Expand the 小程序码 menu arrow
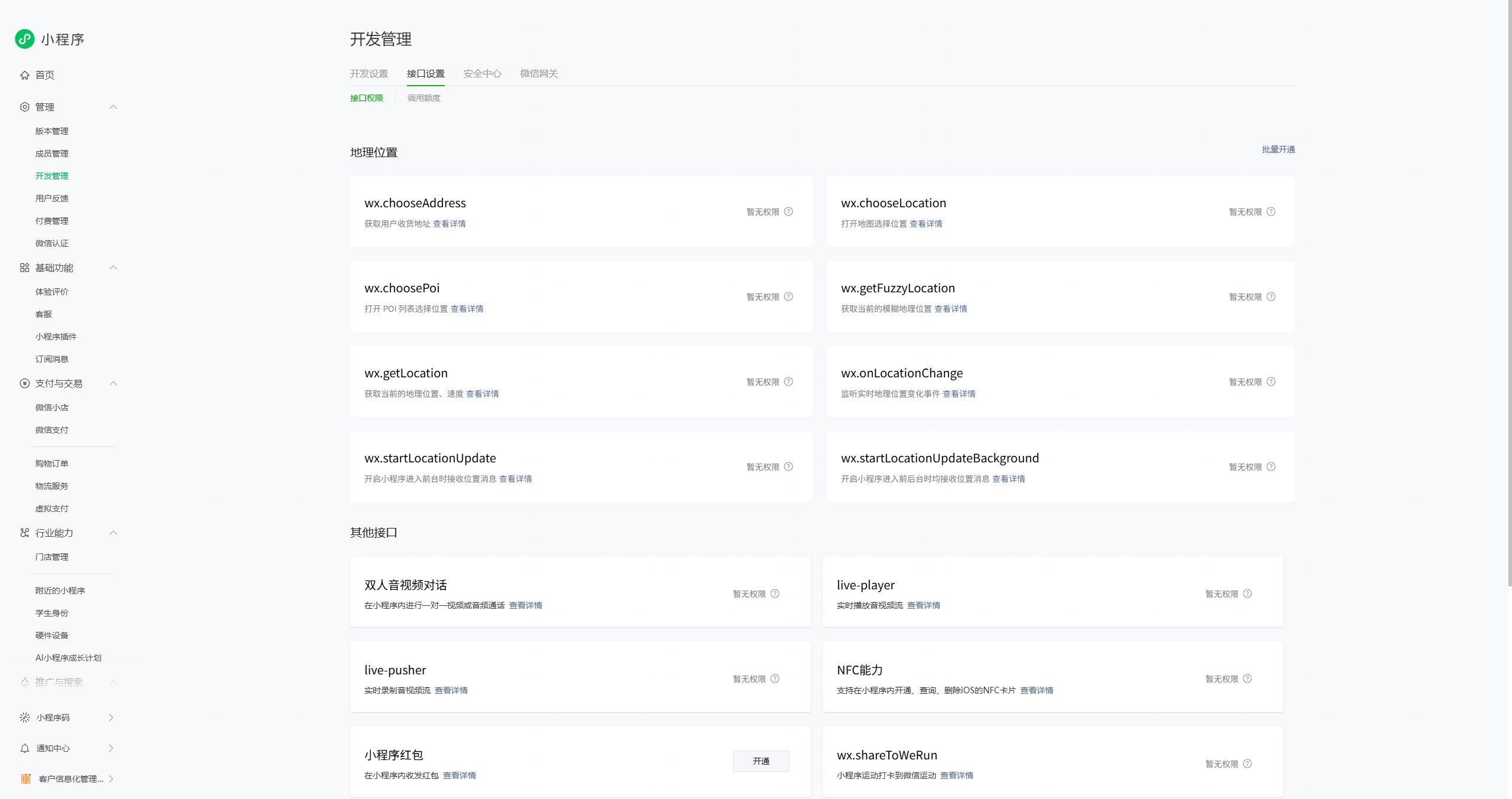The height and width of the screenshot is (799, 1512). click(111, 717)
